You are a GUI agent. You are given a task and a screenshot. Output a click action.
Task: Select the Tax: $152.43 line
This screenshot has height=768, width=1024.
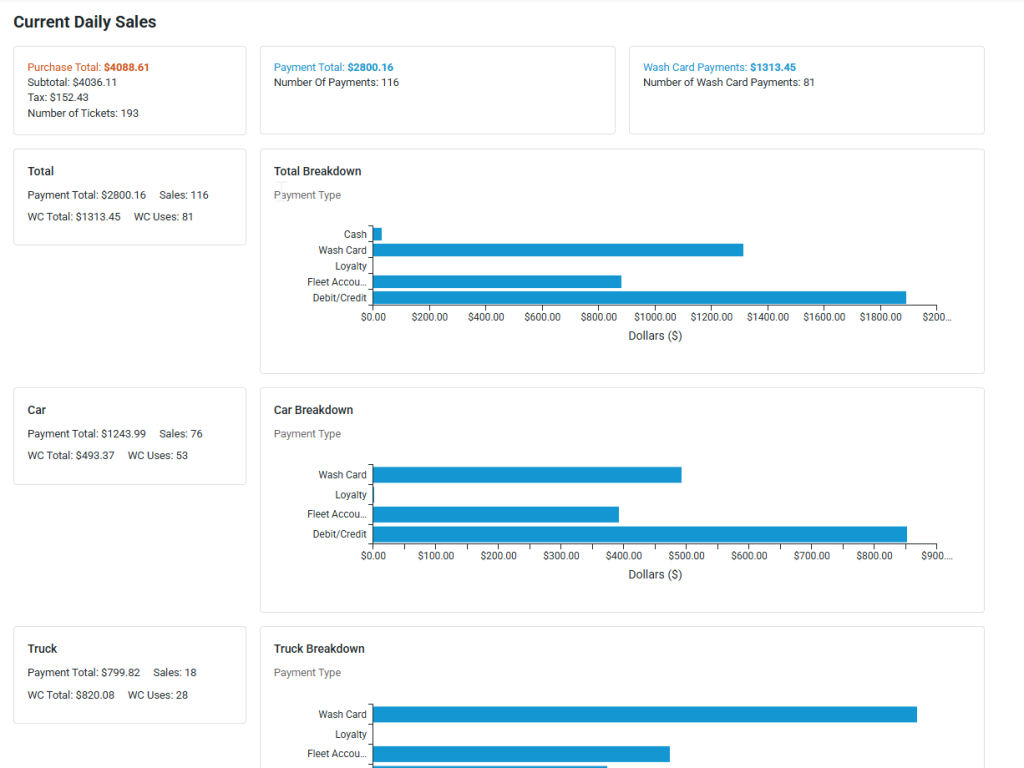(57, 97)
